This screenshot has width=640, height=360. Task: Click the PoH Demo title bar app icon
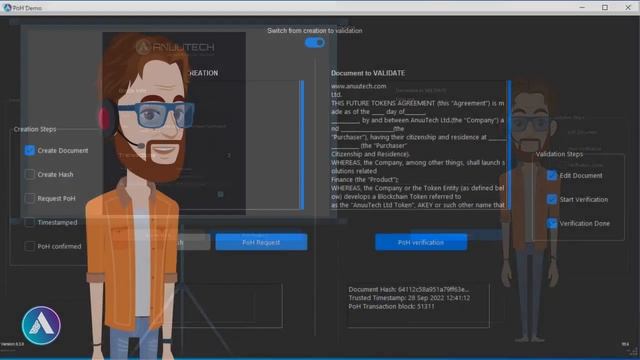point(7,7)
